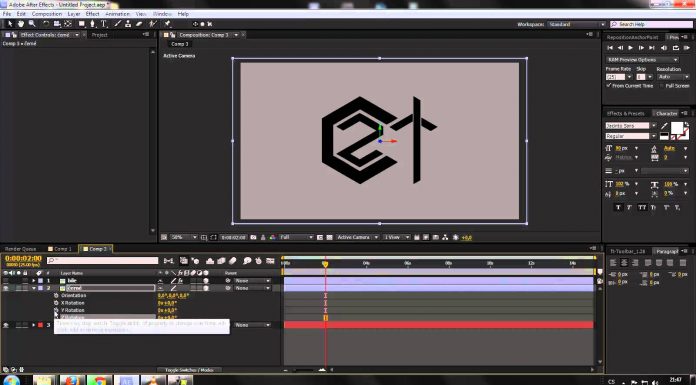Collapse layer 2 properties triangle
This screenshot has width=696, height=385.
point(34,288)
